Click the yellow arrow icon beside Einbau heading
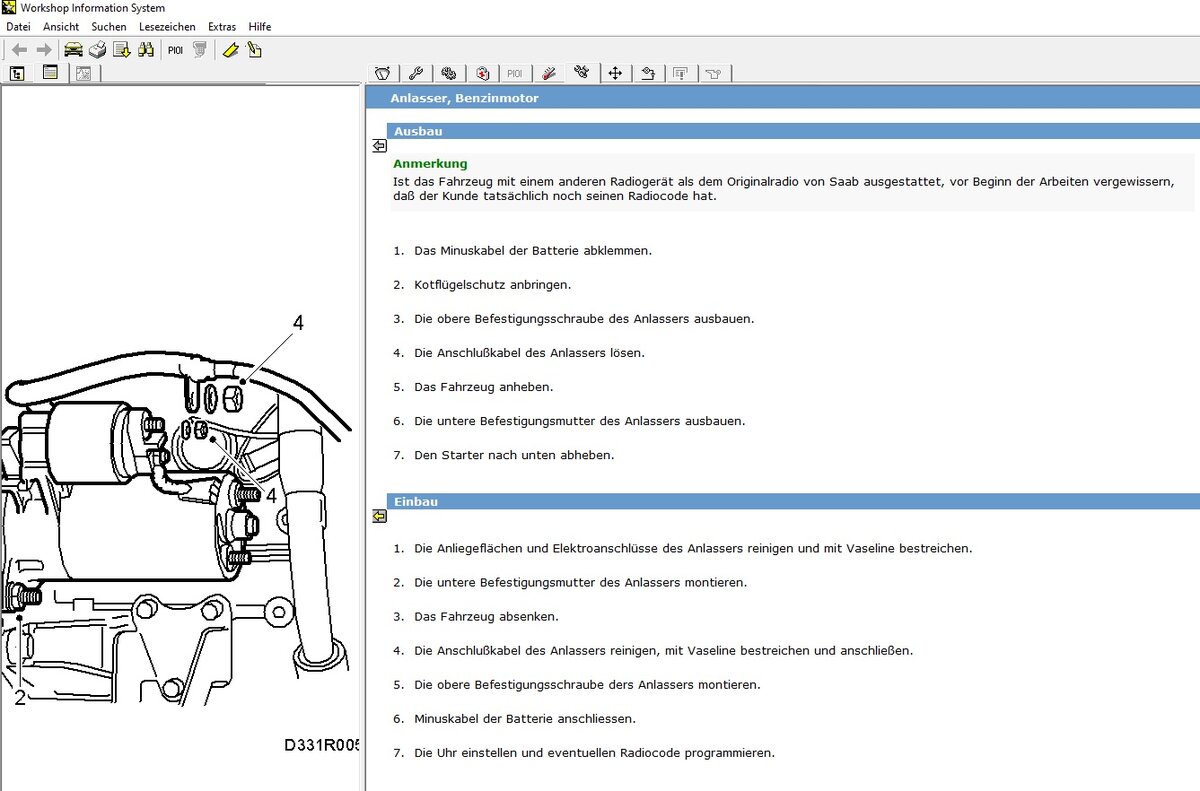This screenshot has width=1200, height=791. 379,516
